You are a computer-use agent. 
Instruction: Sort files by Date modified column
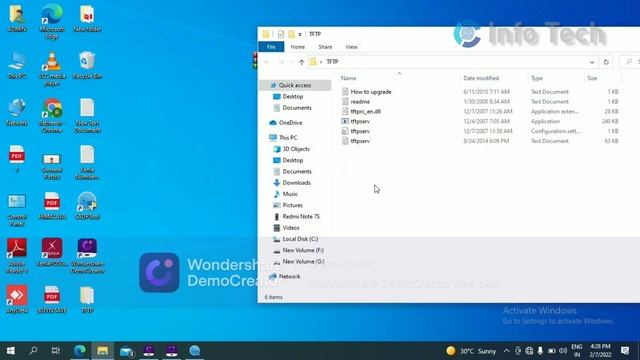[481, 78]
